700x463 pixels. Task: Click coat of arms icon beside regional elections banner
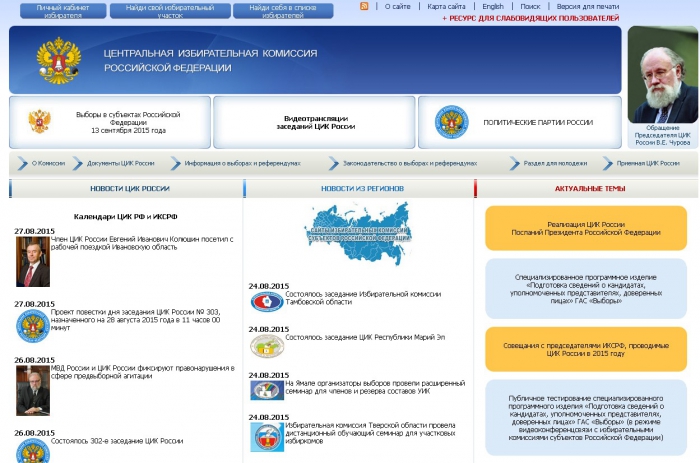click(39, 121)
